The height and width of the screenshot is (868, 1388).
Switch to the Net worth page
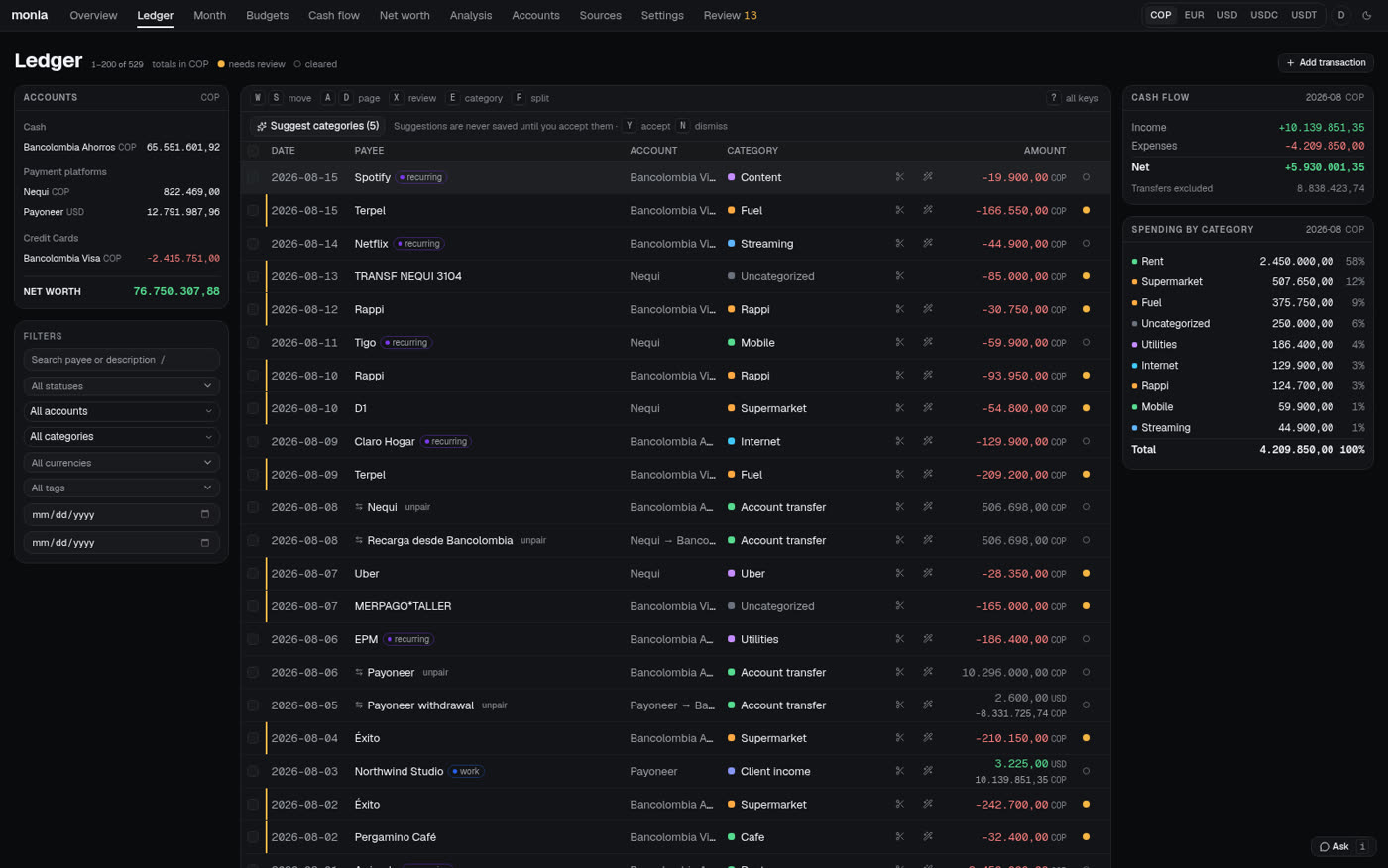click(405, 15)
